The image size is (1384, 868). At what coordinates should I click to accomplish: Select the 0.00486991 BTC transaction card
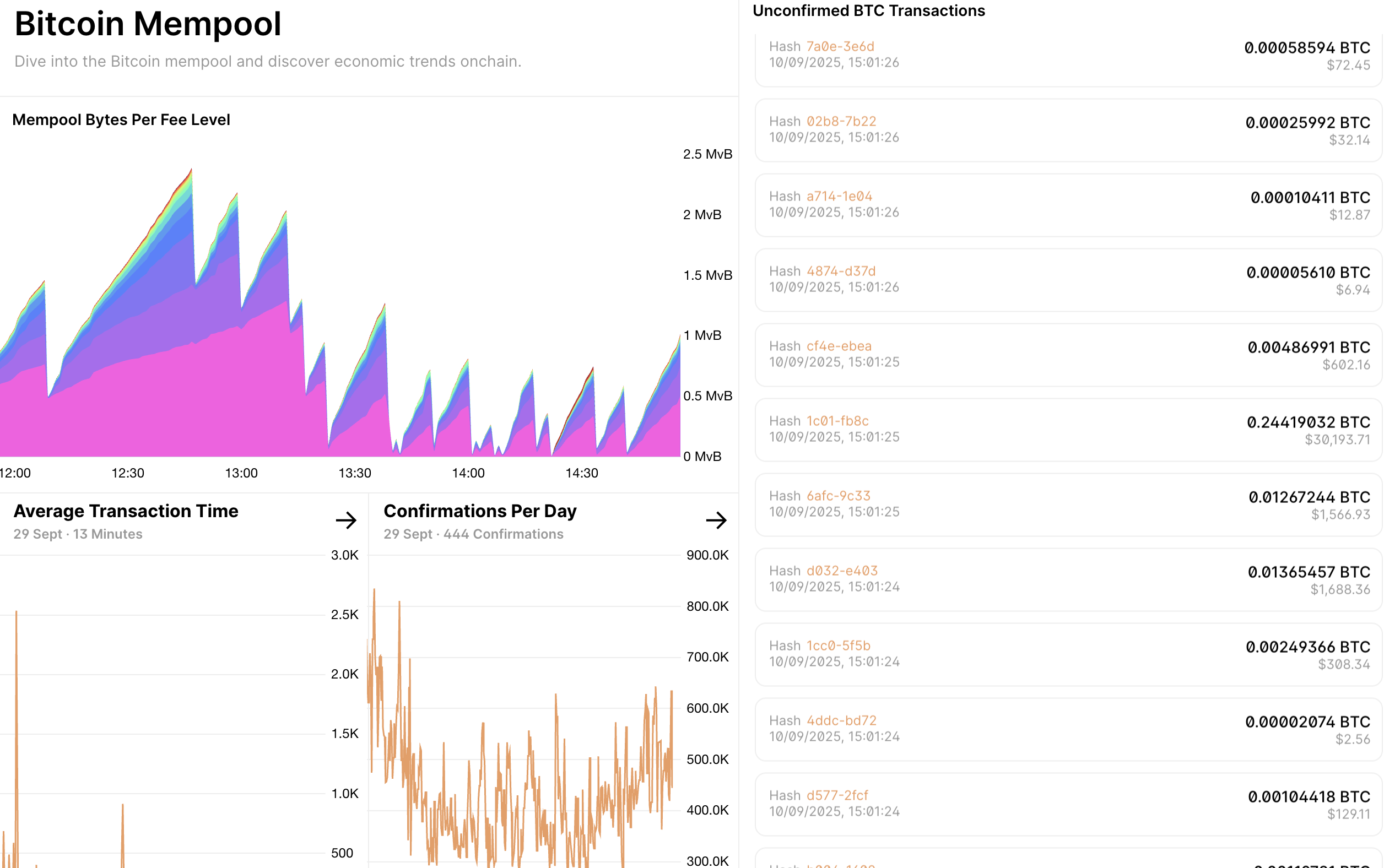click(1068, 355)
